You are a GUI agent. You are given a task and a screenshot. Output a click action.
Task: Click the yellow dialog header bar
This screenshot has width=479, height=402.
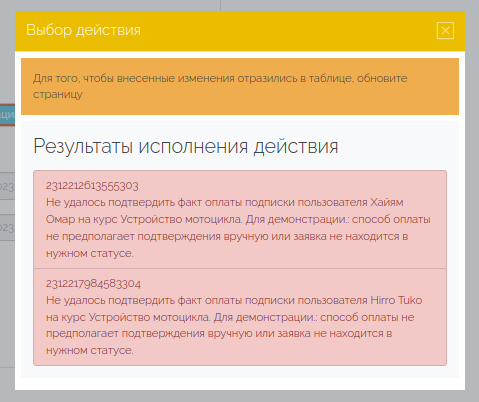tap(240, 31)
